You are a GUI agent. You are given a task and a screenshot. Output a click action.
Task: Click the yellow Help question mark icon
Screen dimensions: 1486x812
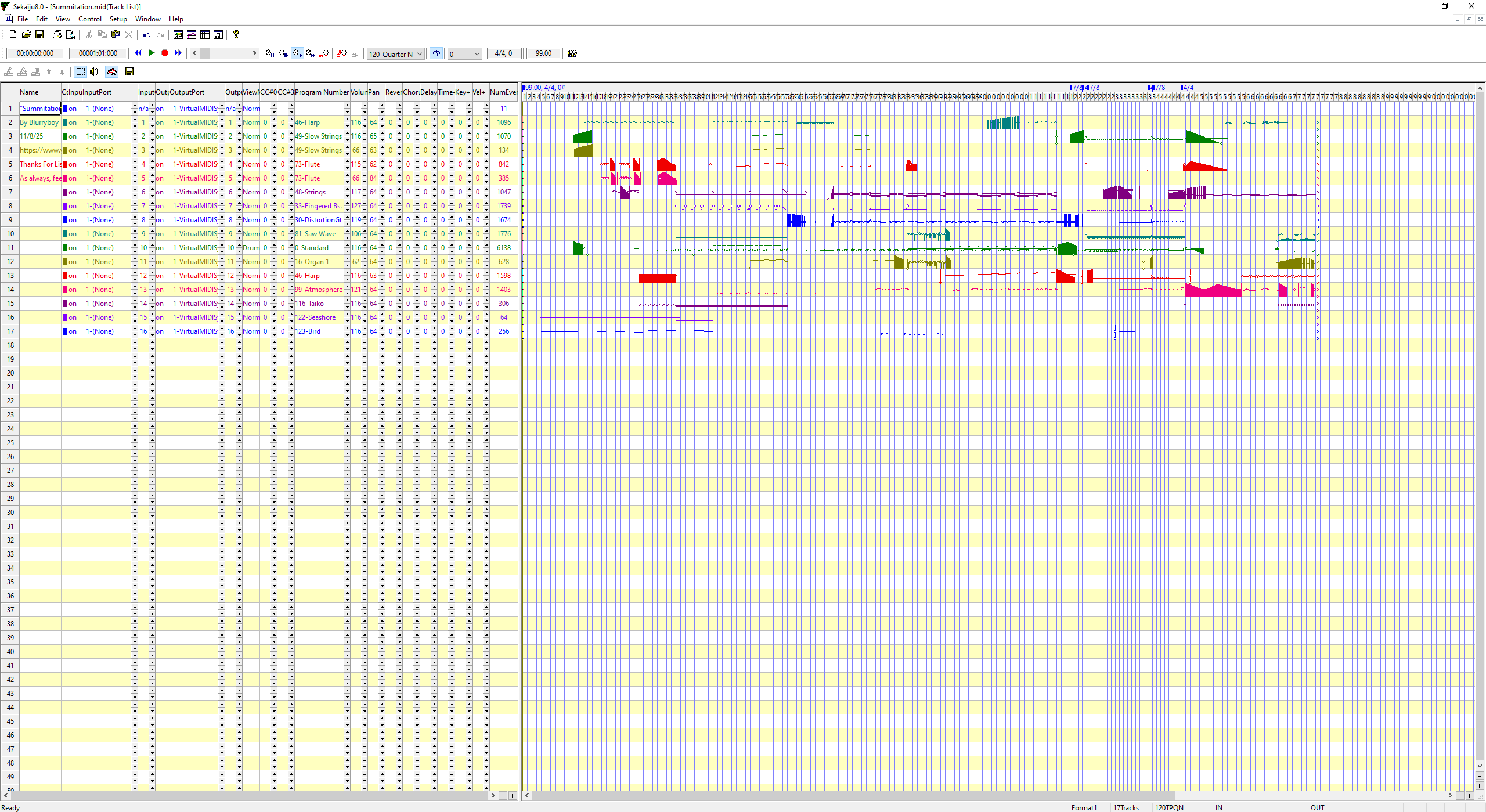(x=236, y=35)
